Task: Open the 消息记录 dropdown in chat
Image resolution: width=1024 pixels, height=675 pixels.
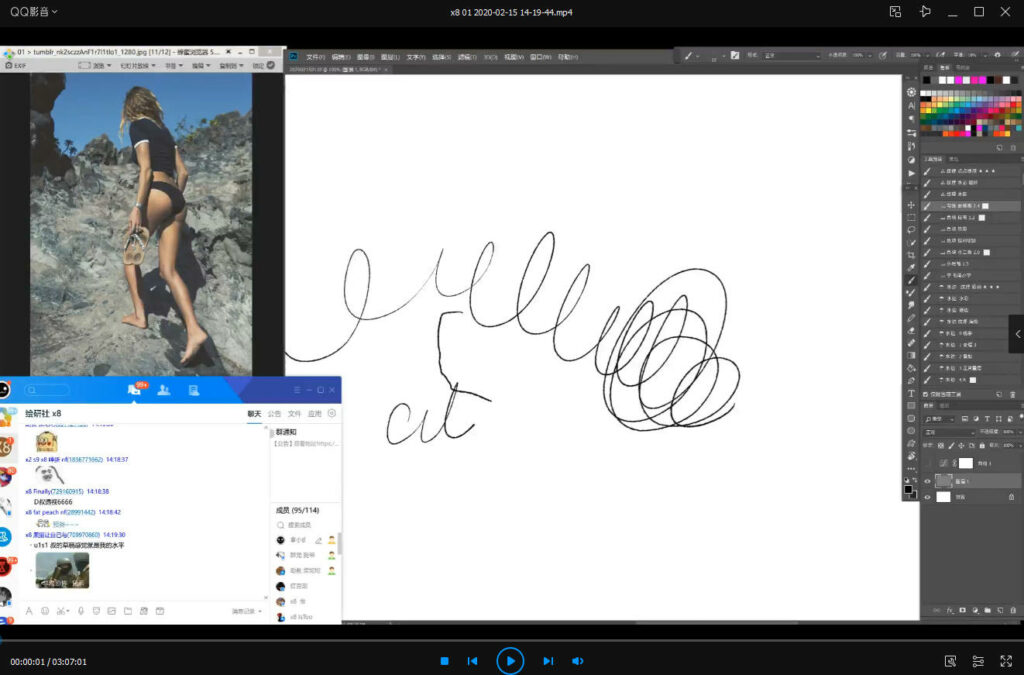Action: [x=247, y=611]
